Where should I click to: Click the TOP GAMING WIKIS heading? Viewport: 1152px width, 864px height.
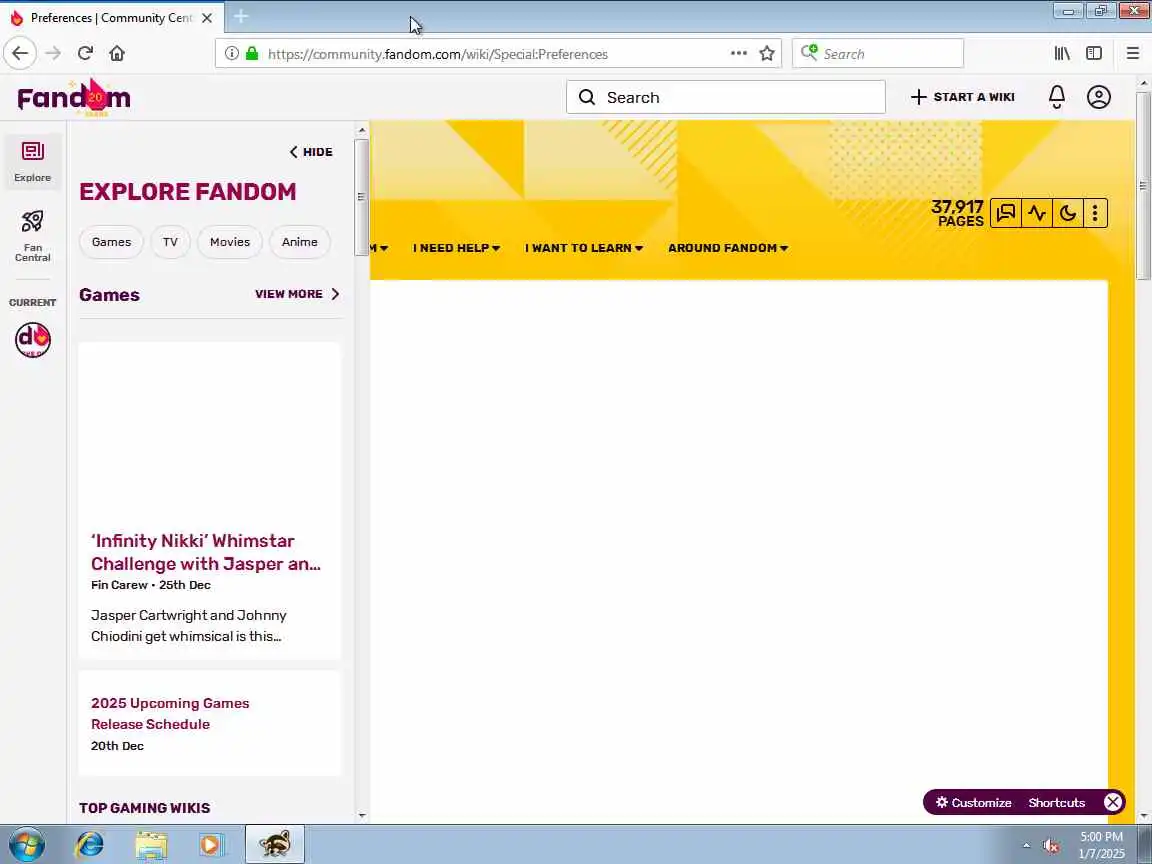(145, 808)
